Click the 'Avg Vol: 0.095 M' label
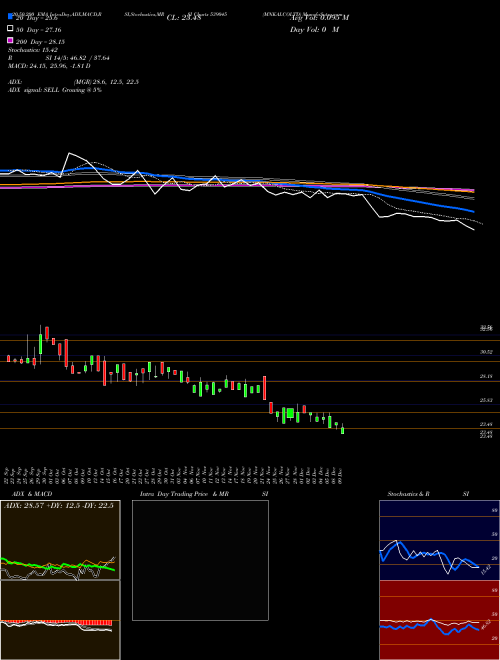 [319, 18]
